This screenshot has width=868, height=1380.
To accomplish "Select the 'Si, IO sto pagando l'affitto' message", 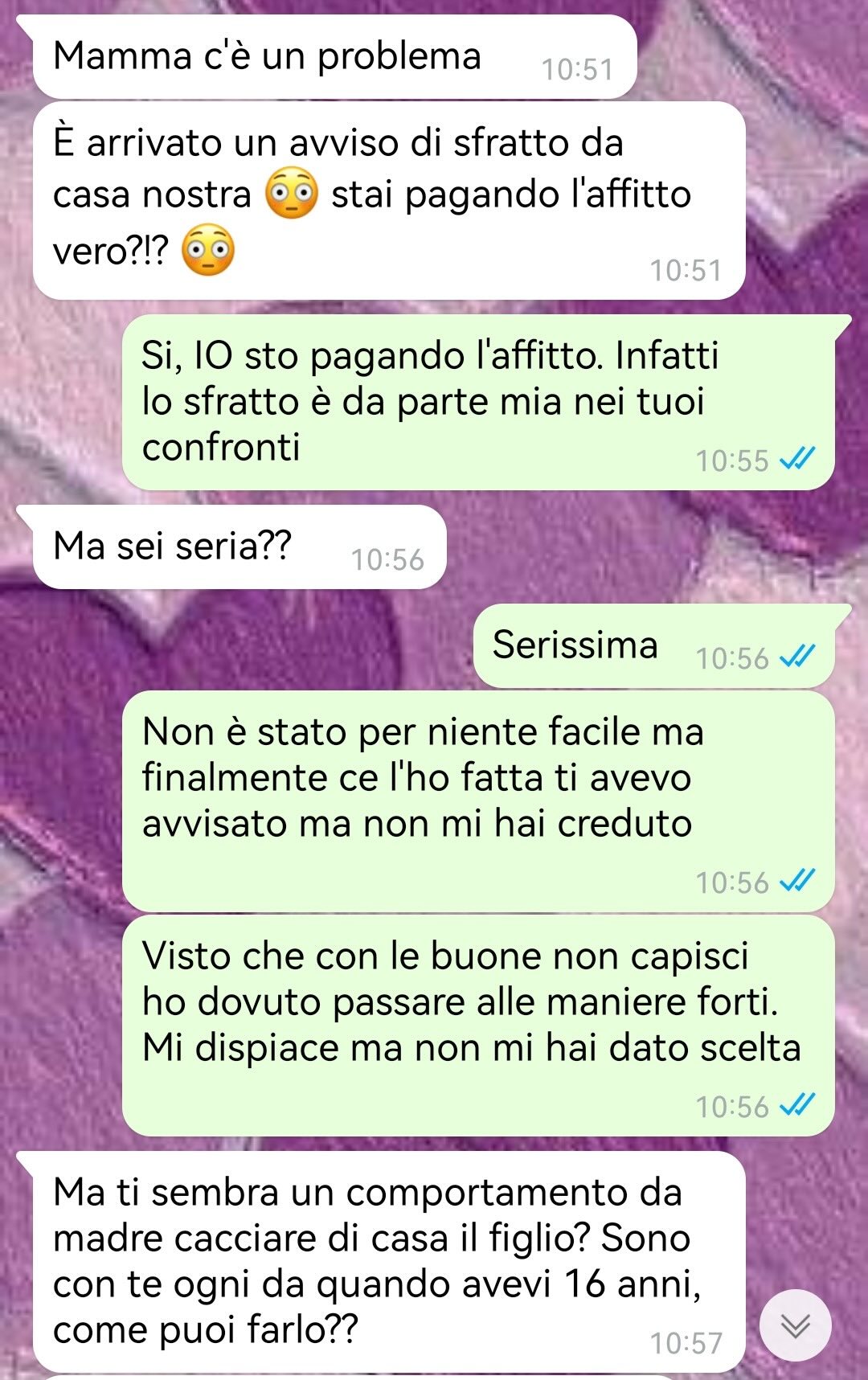I will tap(478, 402).
